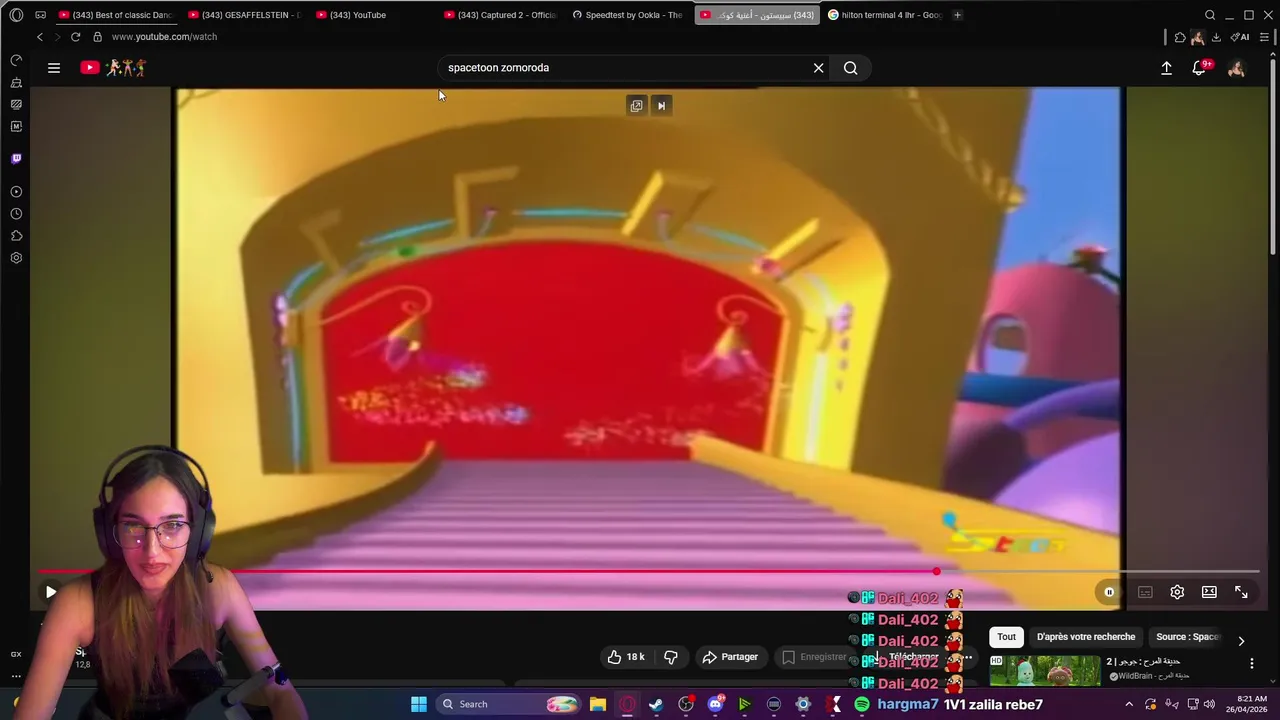The width and height of the screenshot is (1280, 720).
Task: Switch to Best of classic Dance tab
Action: [115, 15]
